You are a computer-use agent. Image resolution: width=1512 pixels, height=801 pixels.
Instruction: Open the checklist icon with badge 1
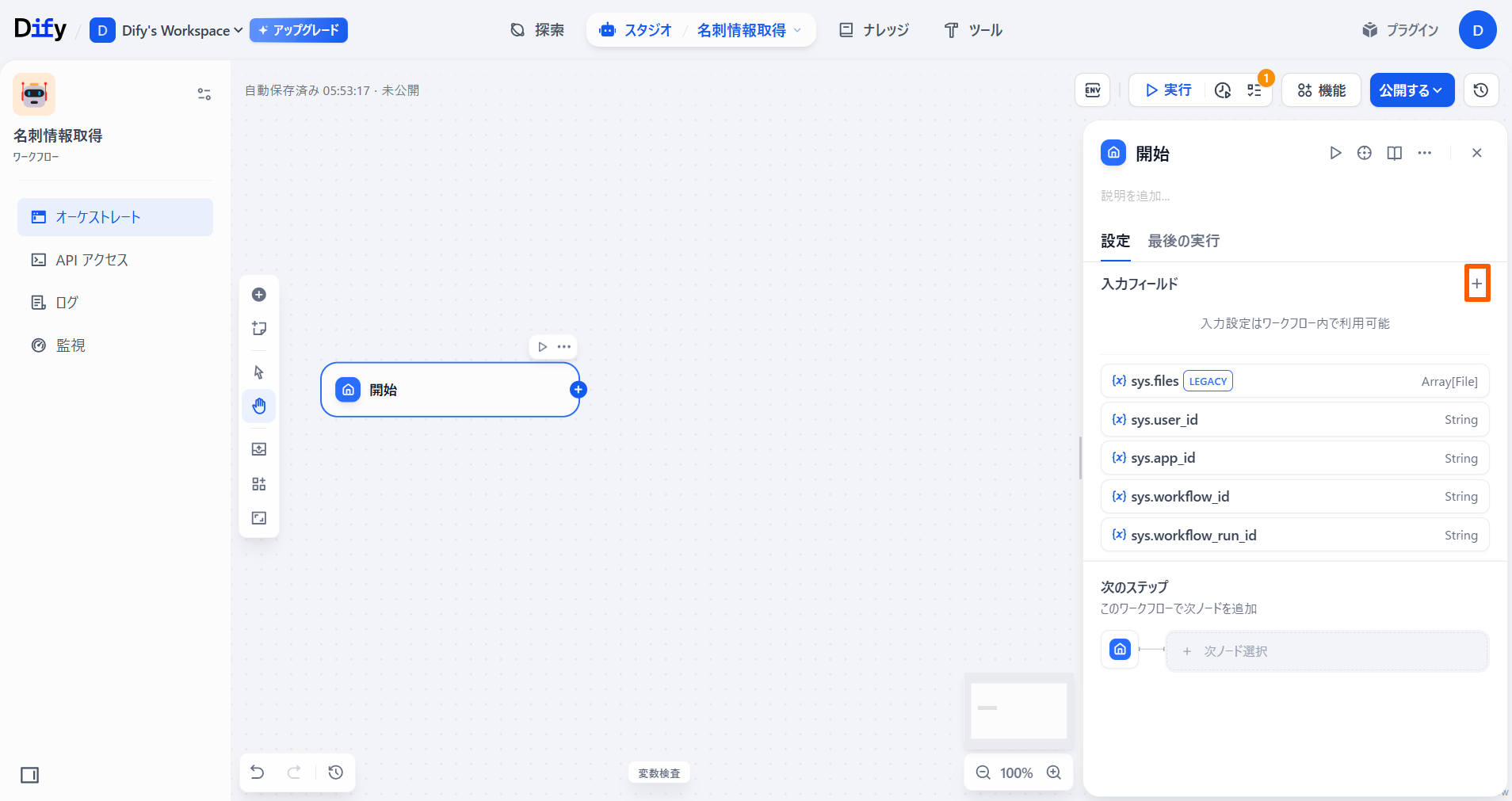click(1254, 90)
